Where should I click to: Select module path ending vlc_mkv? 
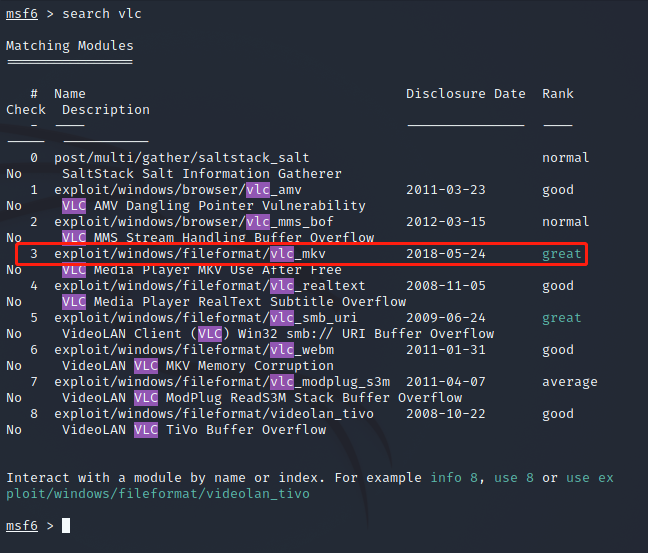coord(190,254)
